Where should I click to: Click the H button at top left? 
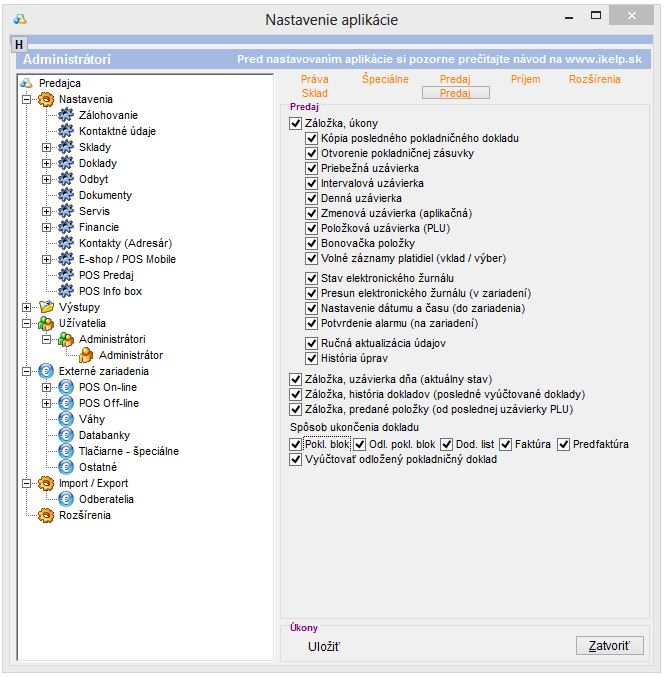(x=18, y=45)
